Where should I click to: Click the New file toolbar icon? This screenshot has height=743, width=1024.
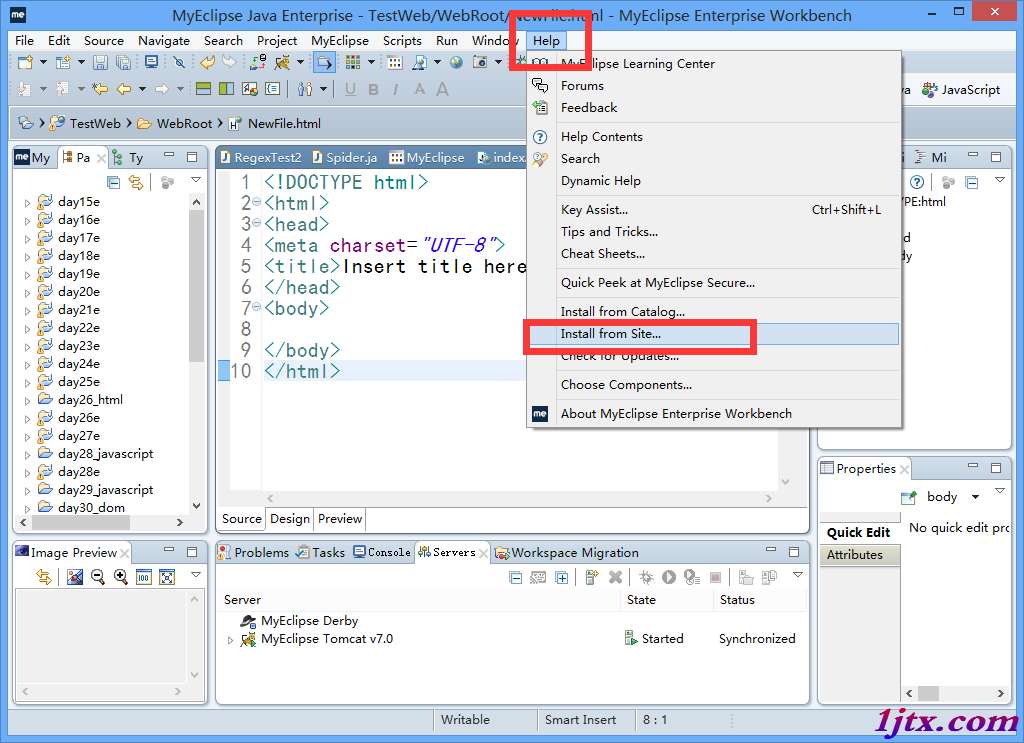click(25, 62)
